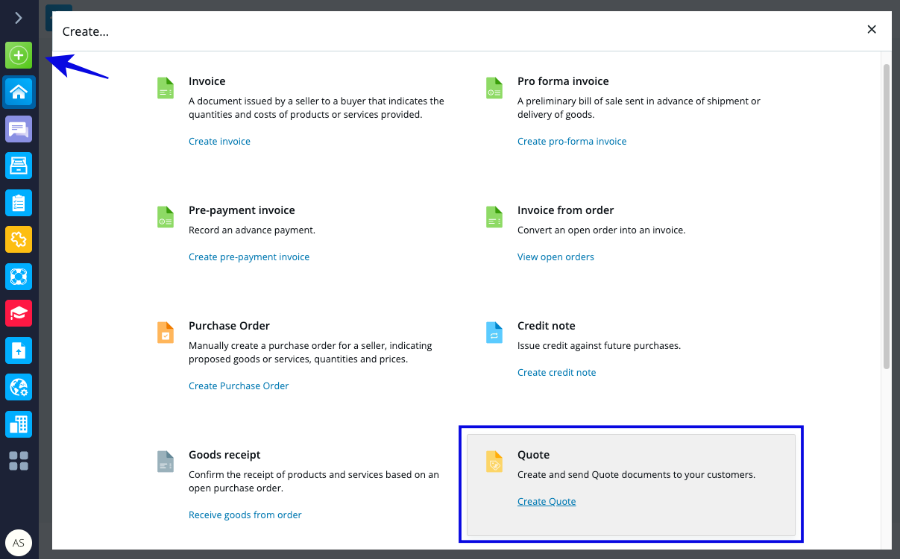Open the lifebuoy support icon in sidebar
Screen dimensions: 900x559
coord(19,276)
